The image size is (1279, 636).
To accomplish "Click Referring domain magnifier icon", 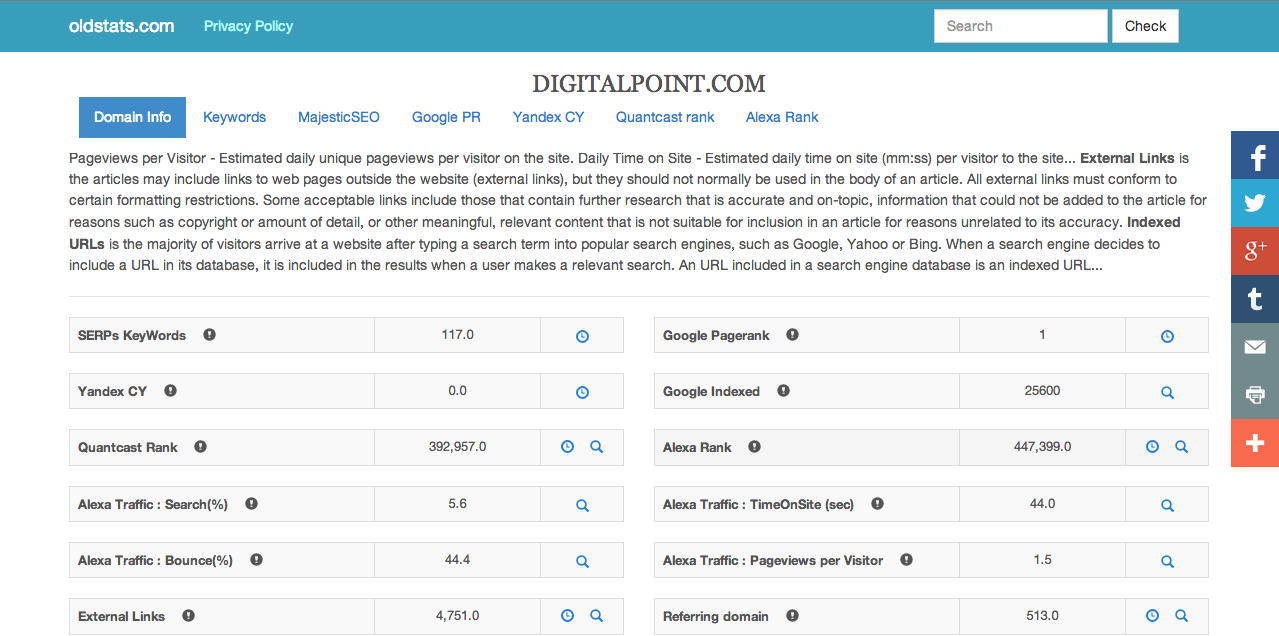I will tap(1181, 616).
